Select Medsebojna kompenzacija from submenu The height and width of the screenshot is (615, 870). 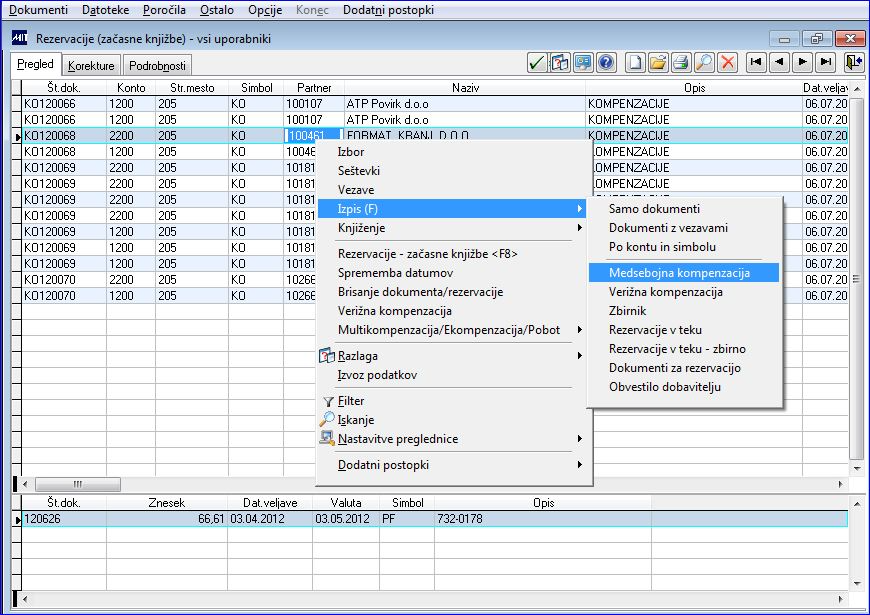(680, 273)
